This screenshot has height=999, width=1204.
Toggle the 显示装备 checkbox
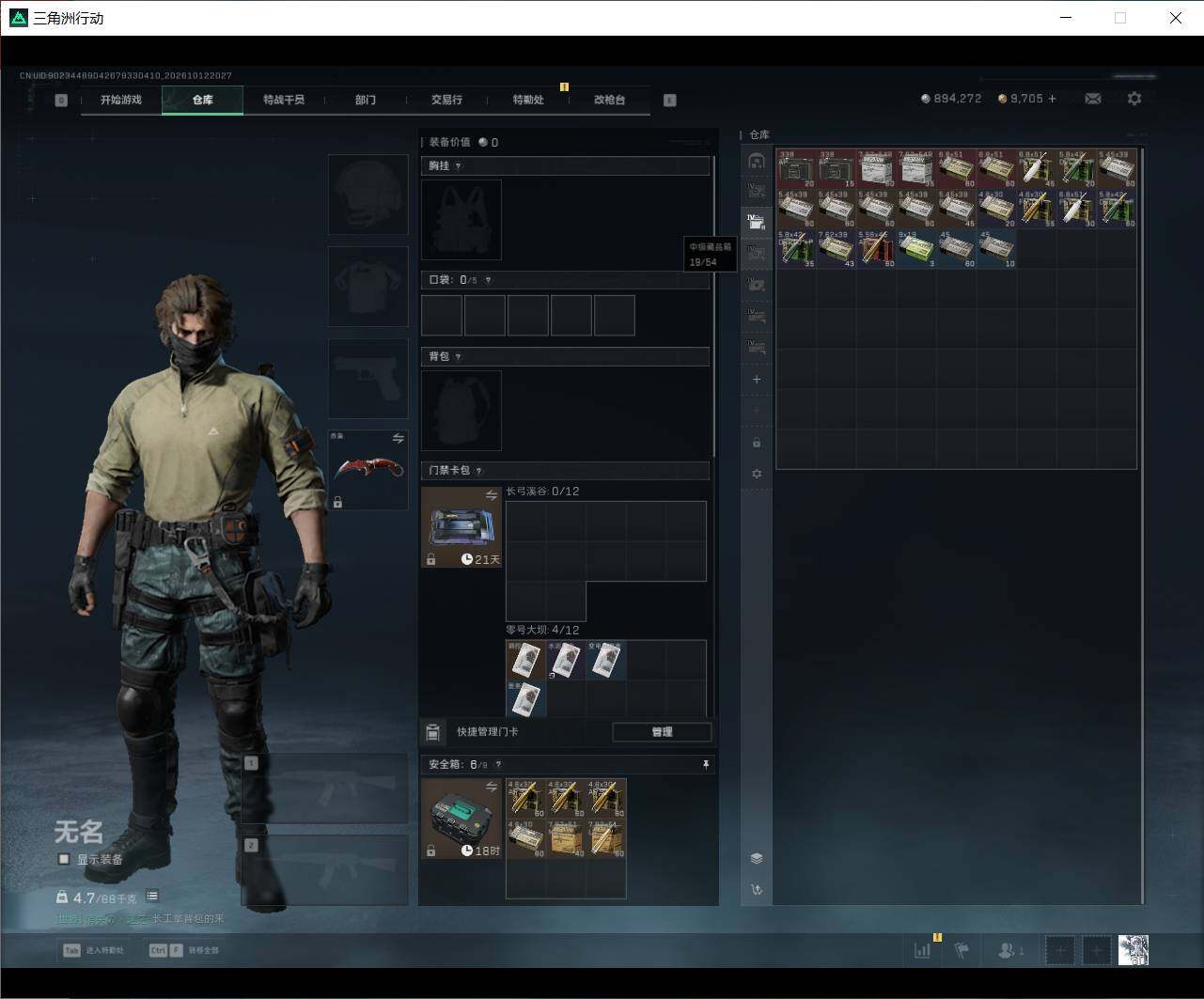tap(64, 859)
